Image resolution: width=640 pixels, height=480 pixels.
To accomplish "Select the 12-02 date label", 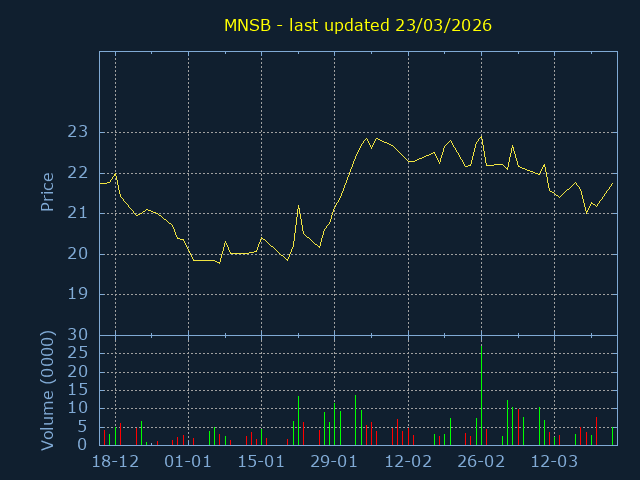I will pos(408,462).
